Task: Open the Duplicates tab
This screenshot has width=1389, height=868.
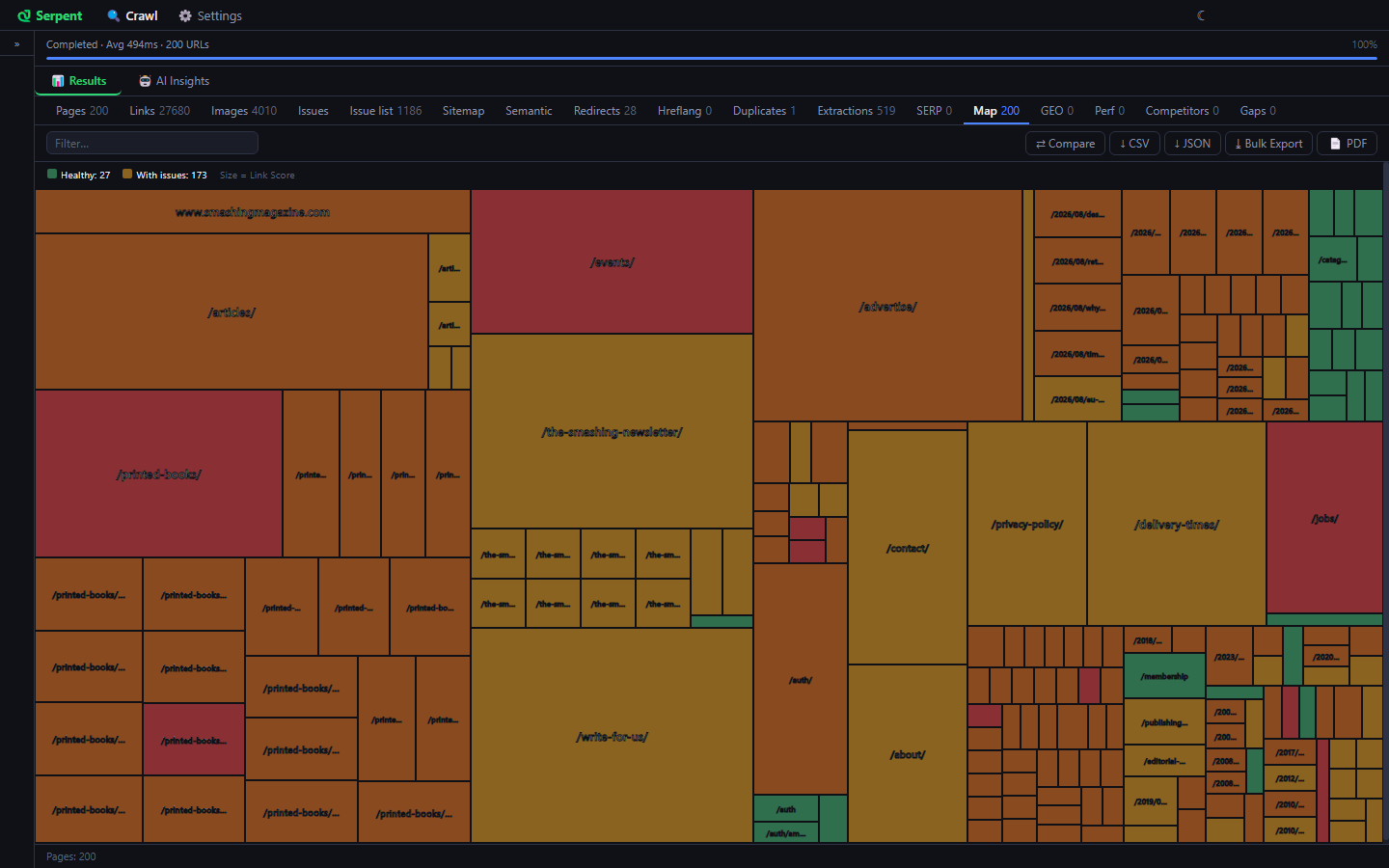Action: (x=764, y=111)
